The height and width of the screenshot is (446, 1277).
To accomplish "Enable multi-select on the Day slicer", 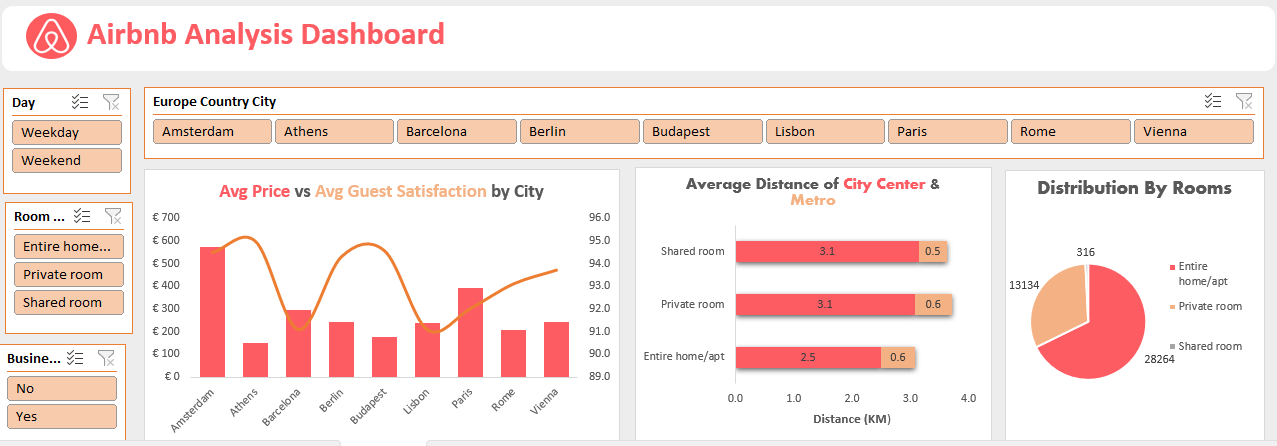I will [81, 102].
